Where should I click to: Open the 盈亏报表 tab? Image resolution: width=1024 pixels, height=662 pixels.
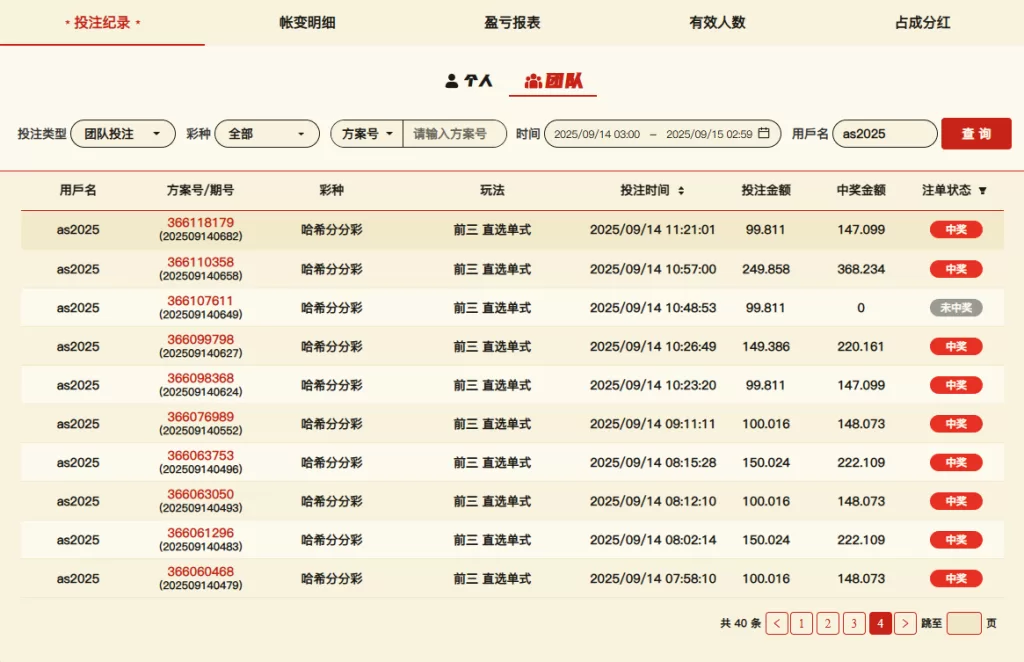(512, 22)
